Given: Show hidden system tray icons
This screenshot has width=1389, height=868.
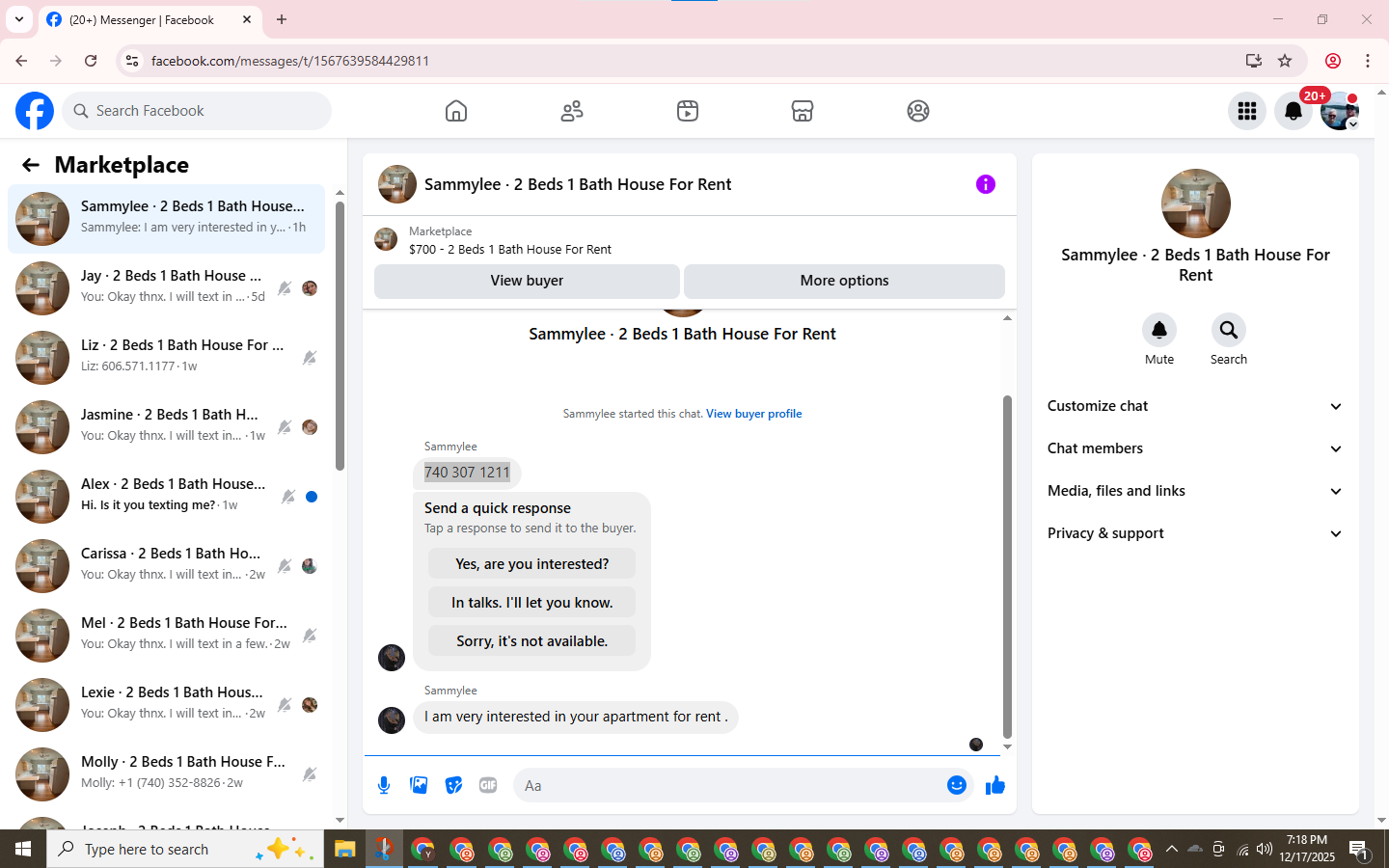Looking at the screenshot, I should tap(1171, 850).
